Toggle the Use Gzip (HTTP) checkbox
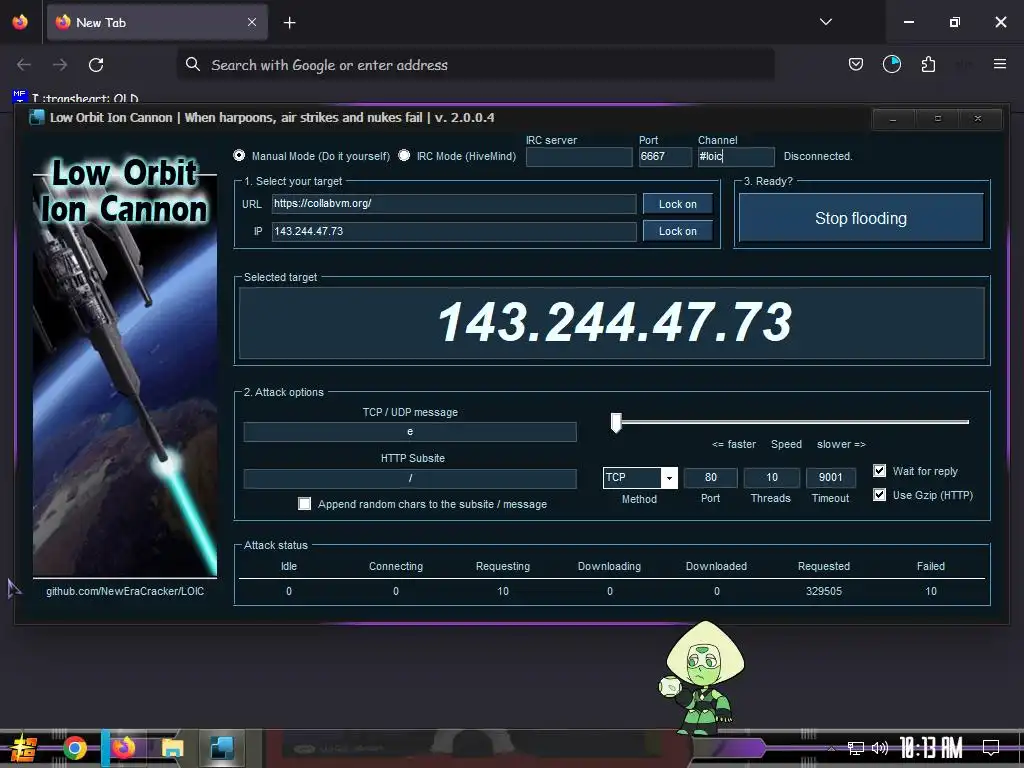Viewport: 1024px width, 768px height. pyautogui.click(x=880, y=494)
